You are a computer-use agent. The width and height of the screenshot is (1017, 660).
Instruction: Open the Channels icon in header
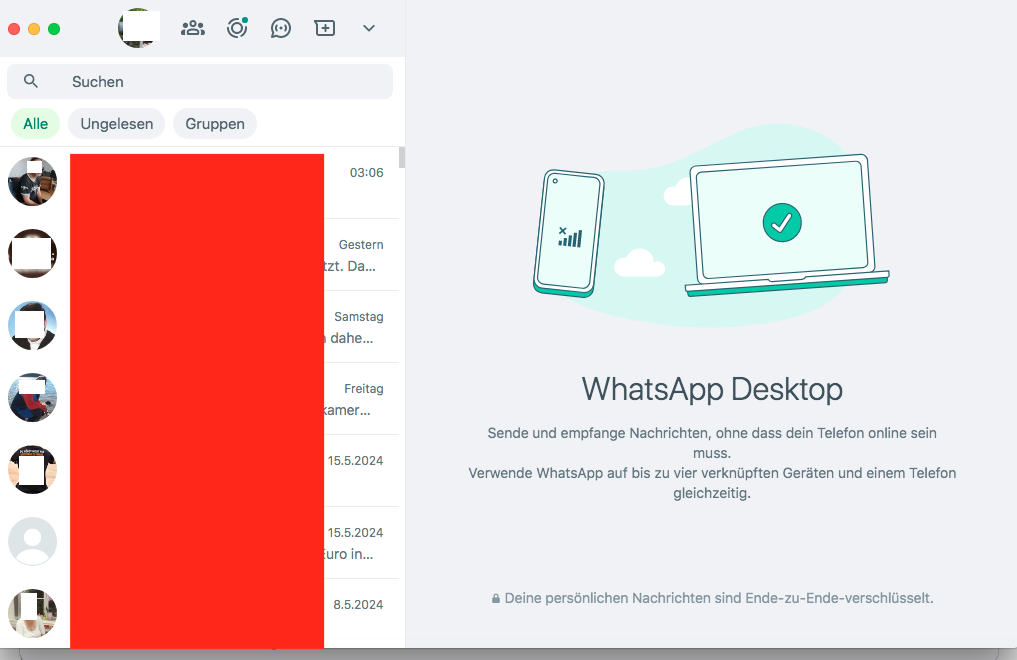click(281, 28)
